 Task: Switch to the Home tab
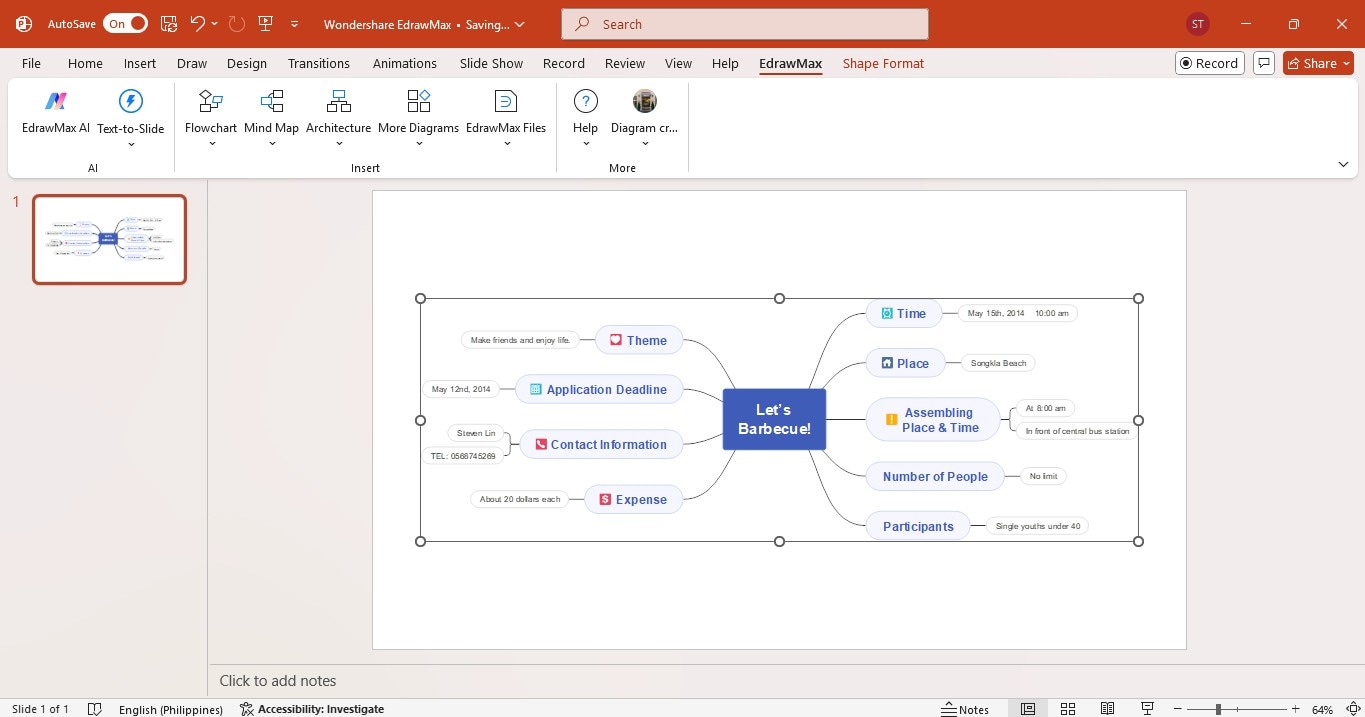point(85,63)
